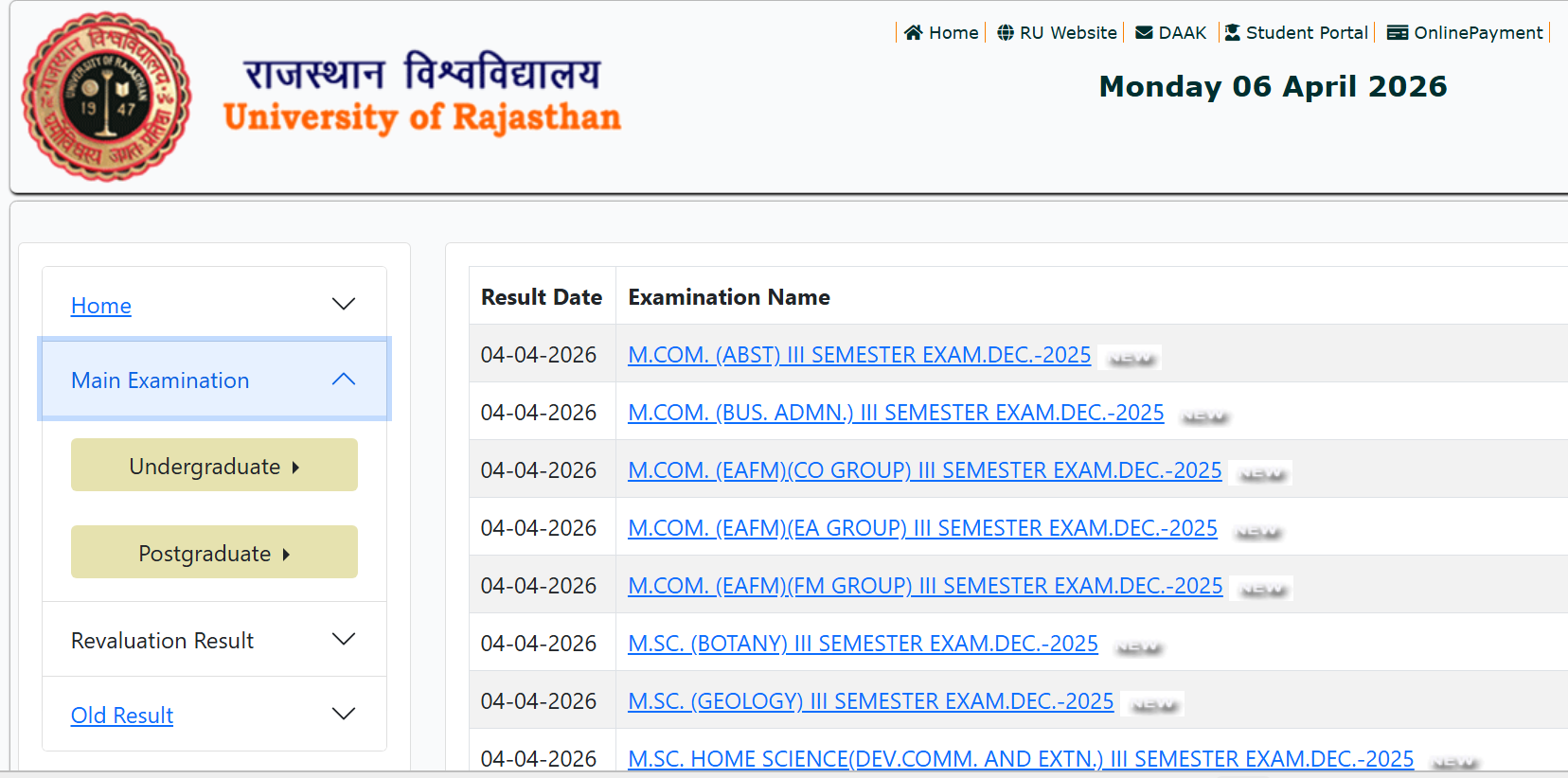Open M.SC. Home Science (Dev.Comm.) result
The image size is (1568, 778).
tap(1021, 759)
